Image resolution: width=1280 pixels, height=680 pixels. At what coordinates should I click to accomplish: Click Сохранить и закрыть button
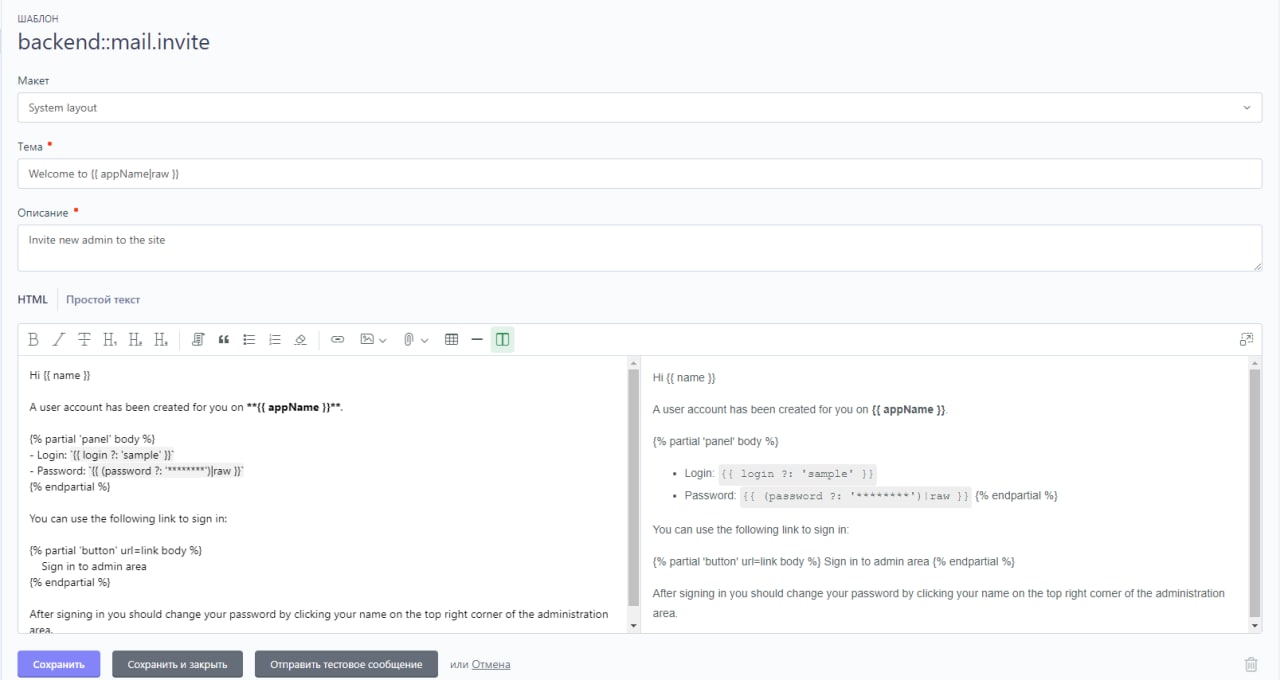pyautogui.click(x=177, y=664)
